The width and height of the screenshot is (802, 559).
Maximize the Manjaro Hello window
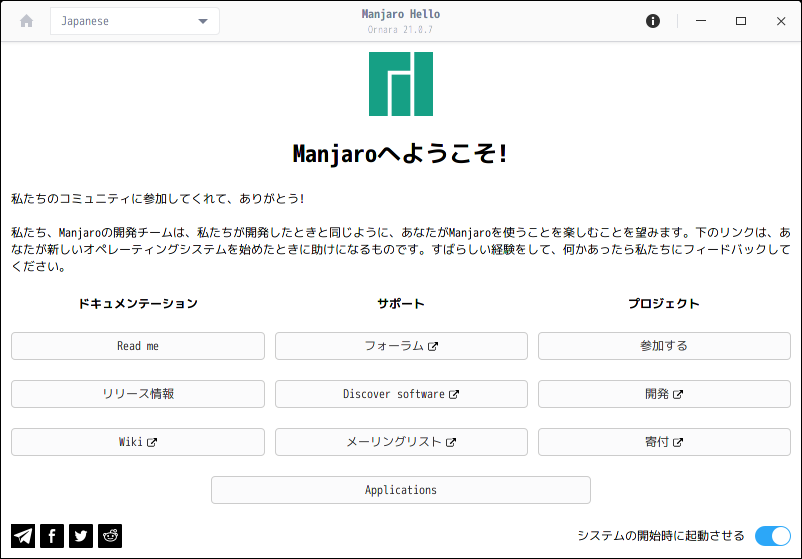click(x=741, y=21)
